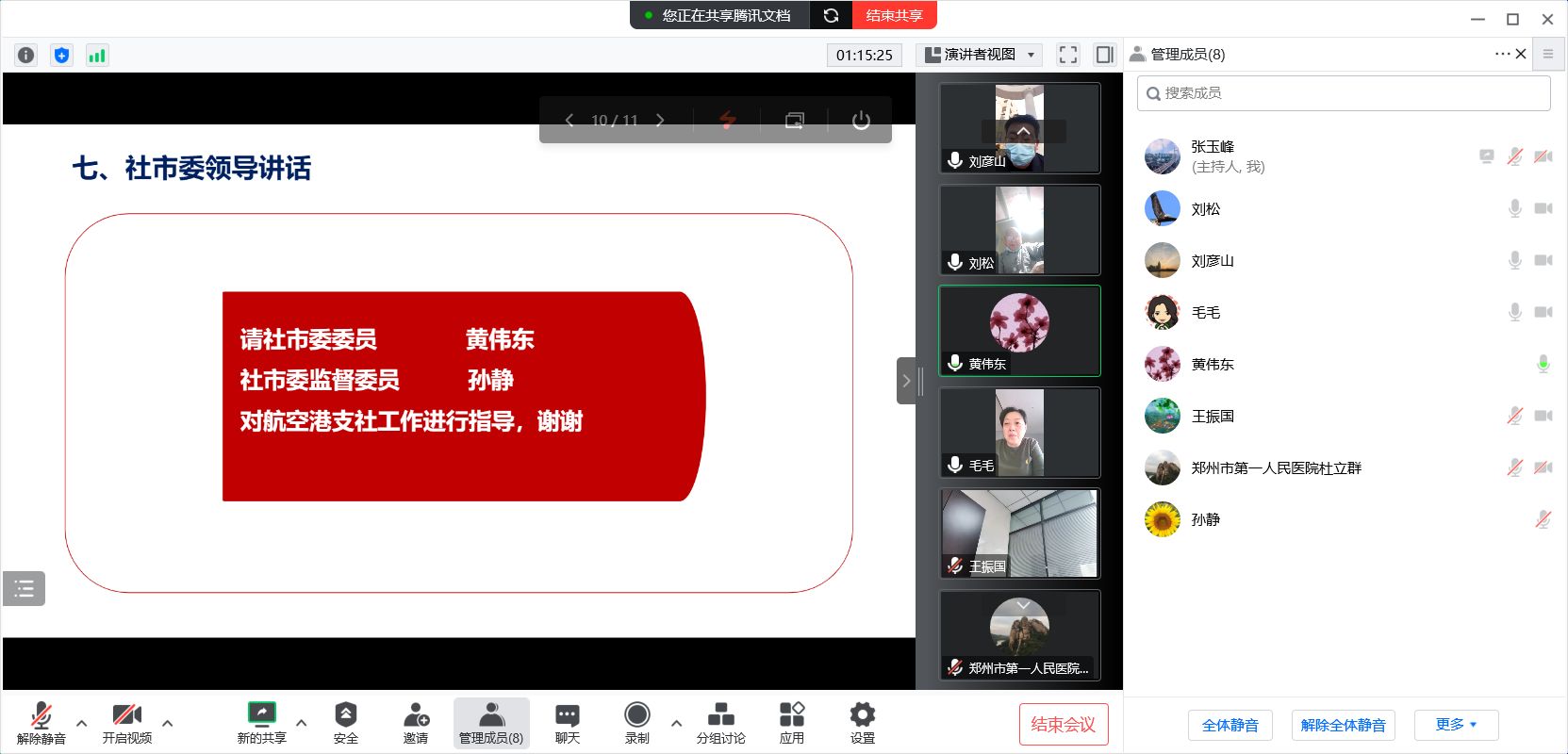This screenshot has height=754, width=1568.
Task: Click Mute All (全体静音) button
Action: pyautogui.click(x=1230, y=725)
